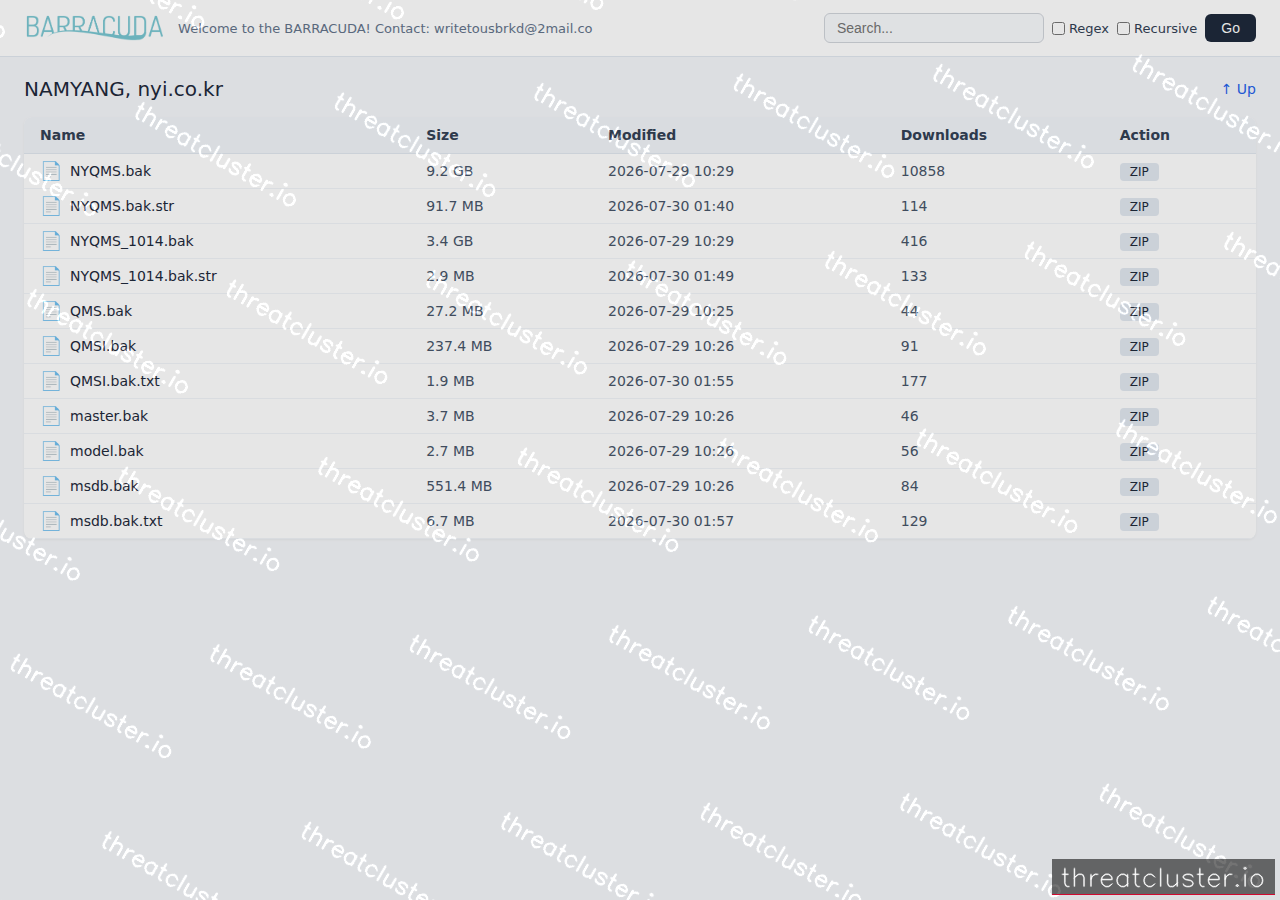The height and width of the screenshot is (900, 1280).
Task: Click the NAMYANG, nyi.co.kr heading
Action: click(124, 90)
